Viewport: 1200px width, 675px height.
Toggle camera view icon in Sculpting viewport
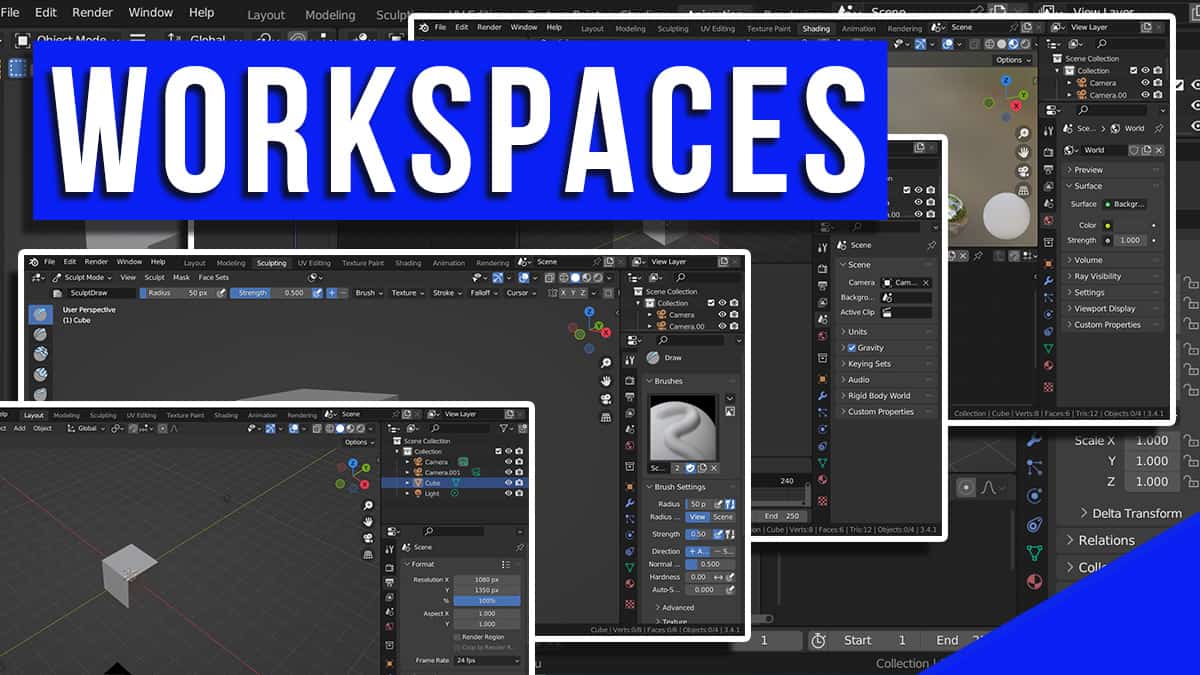pos(606,399)
